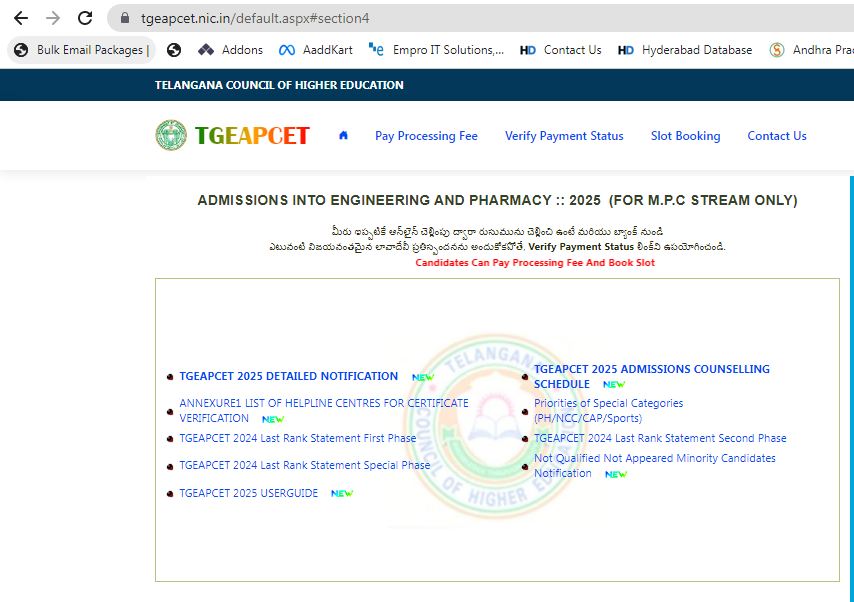Click the Telangana Council of Higher Education header
The height and width of the screenshot is (602, 854).
click(x=279, y=85)
